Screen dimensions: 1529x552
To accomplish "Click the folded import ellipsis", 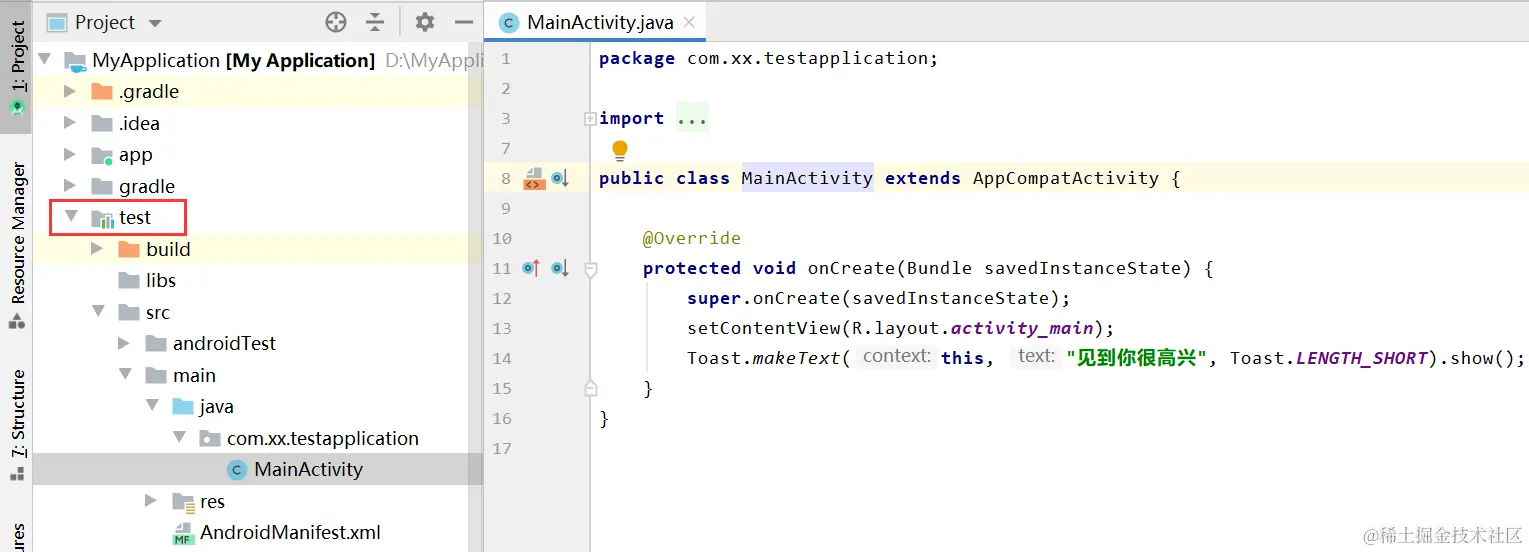I will pos(692,118).
